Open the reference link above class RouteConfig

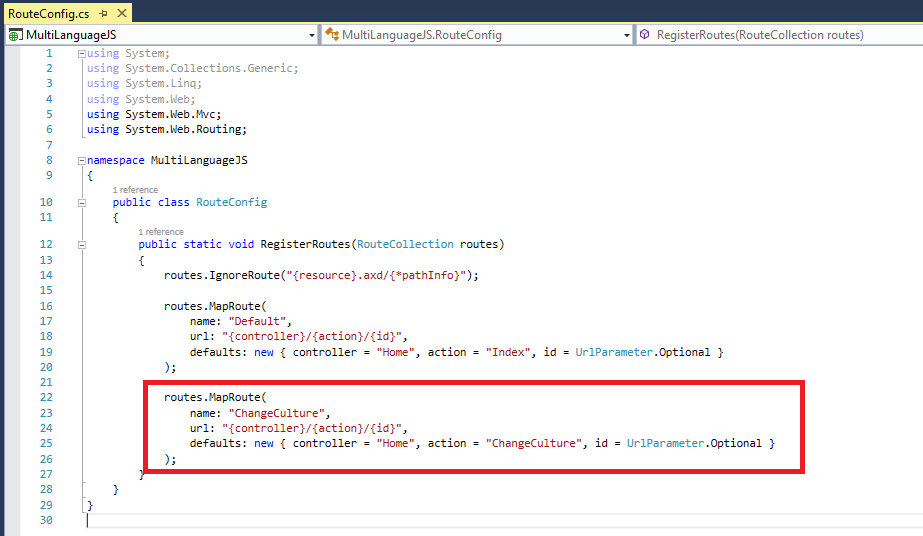pyautogui.click(x=134, y=189)
